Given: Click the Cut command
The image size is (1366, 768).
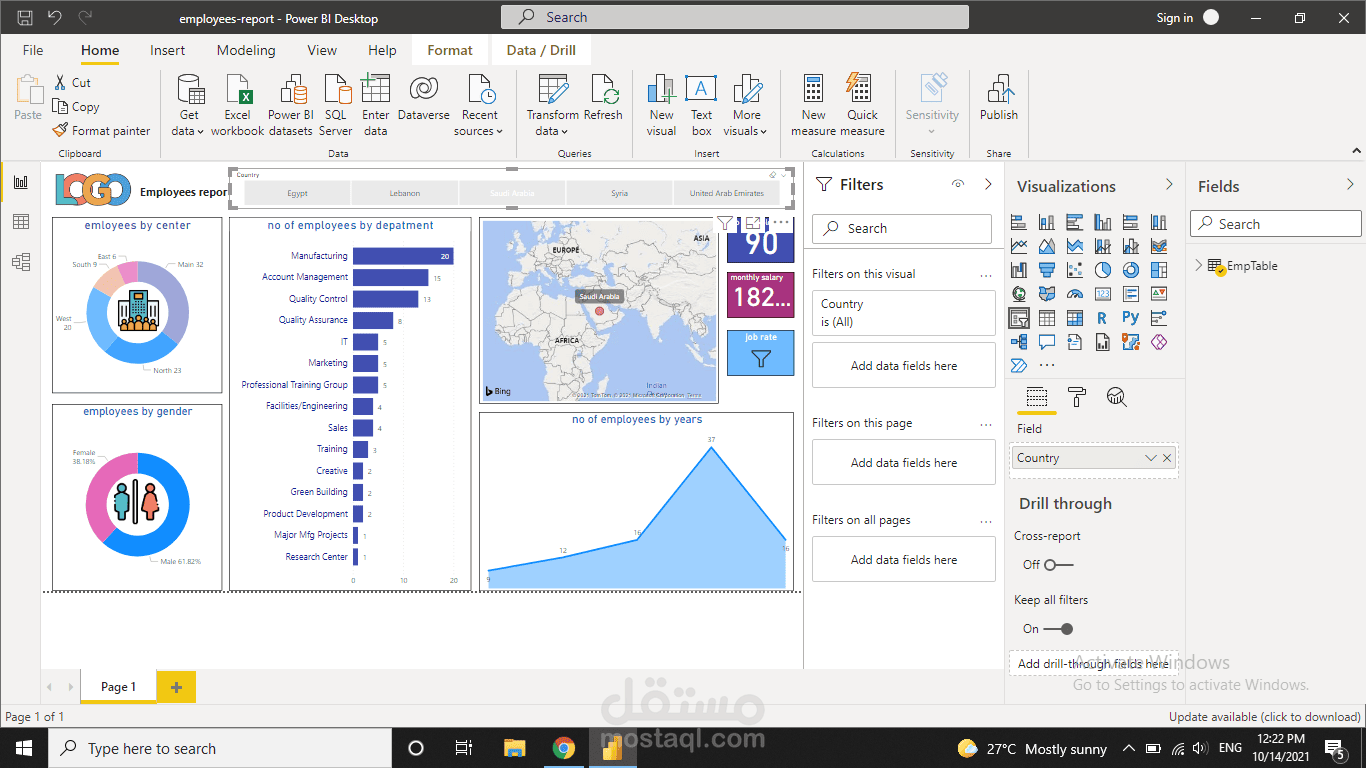Looking at the screenshot, I should tap(72, 83).
